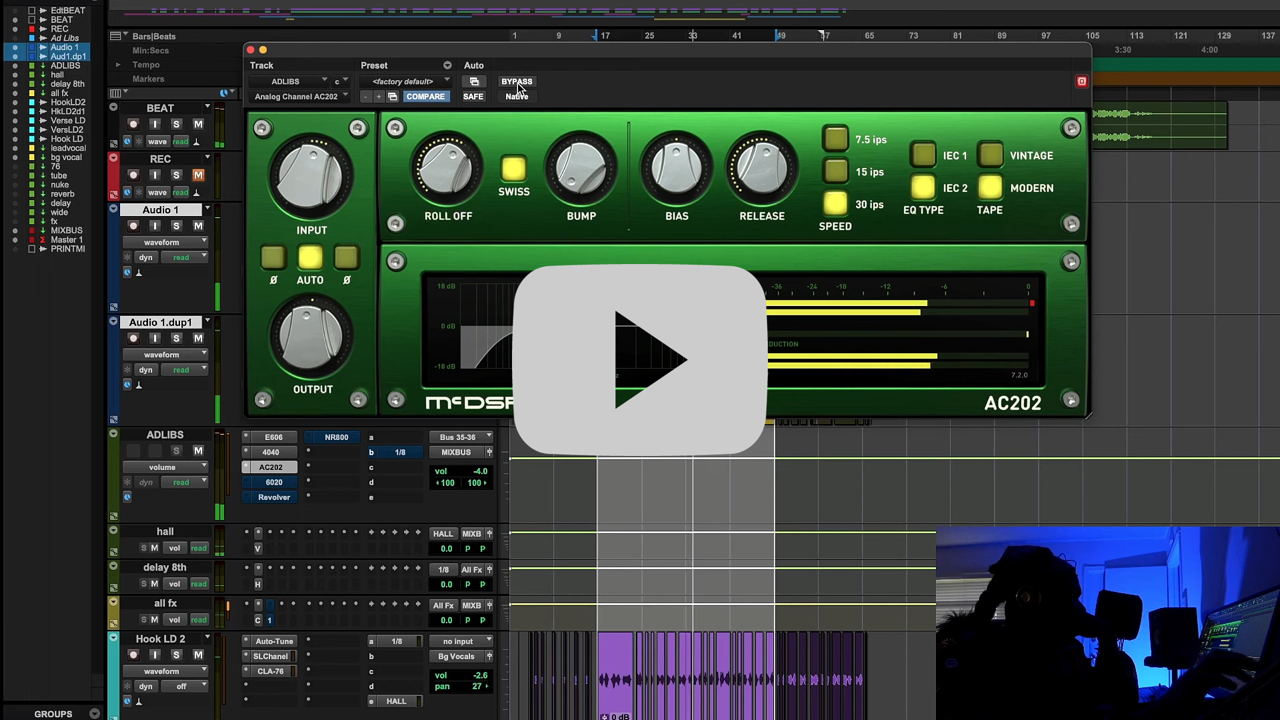Solo the BEAT track
1280x720 pixels.
click(176, 124)
